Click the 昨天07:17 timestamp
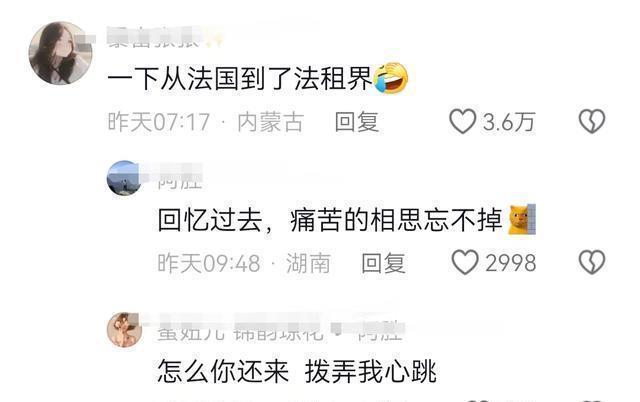Screen dimensions: 640x402 [x=159, y=122]
